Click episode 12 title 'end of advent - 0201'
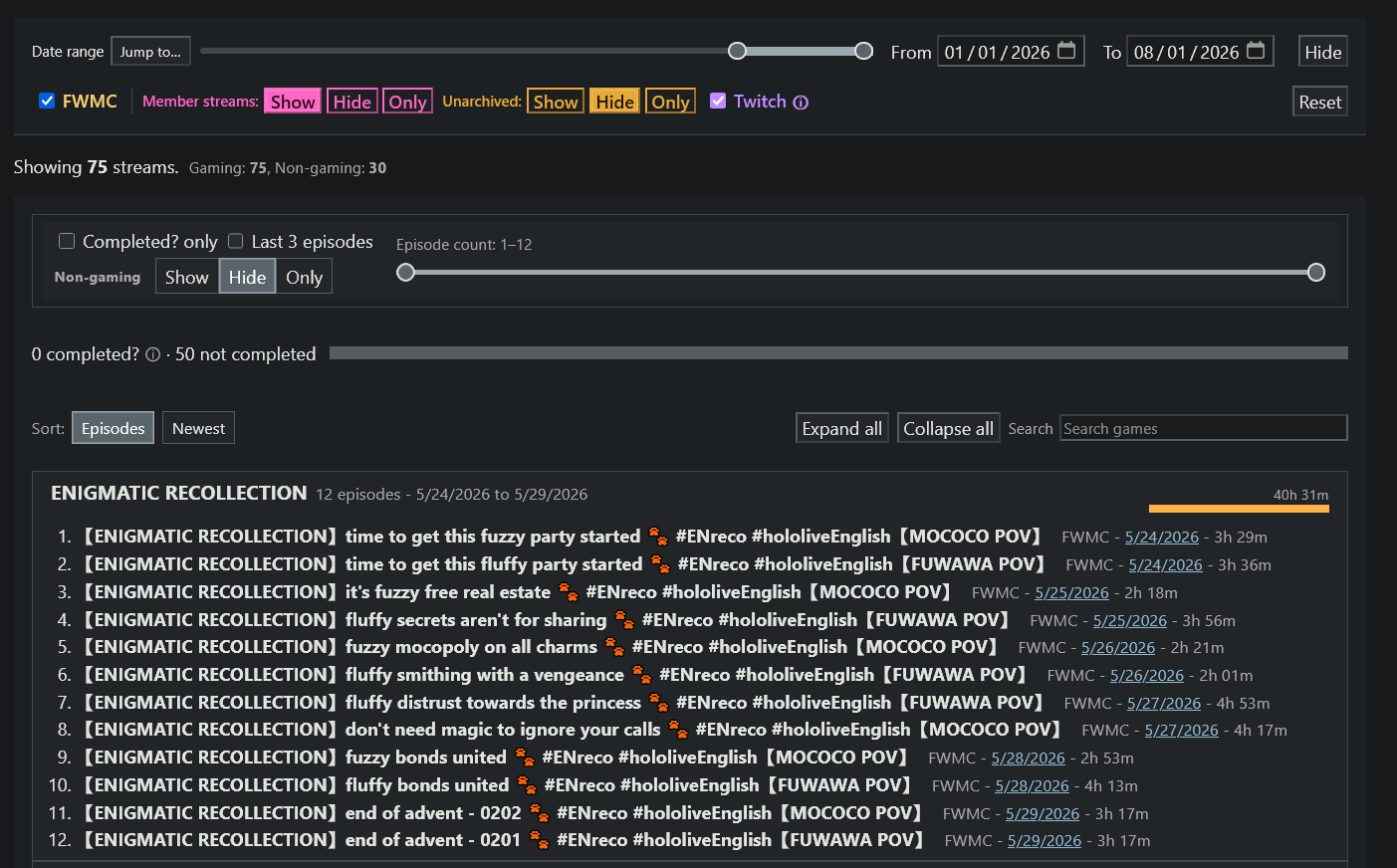Screen dimensions: 1397x868 coord(504,840)
